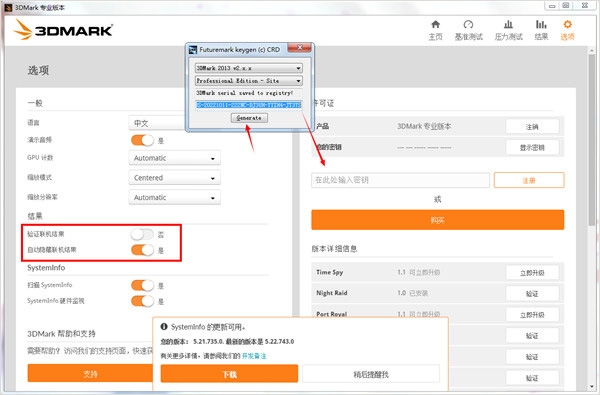The image size is (600, 395).
Task: Minimize the 3DMark main window
Action: (552, 6)
